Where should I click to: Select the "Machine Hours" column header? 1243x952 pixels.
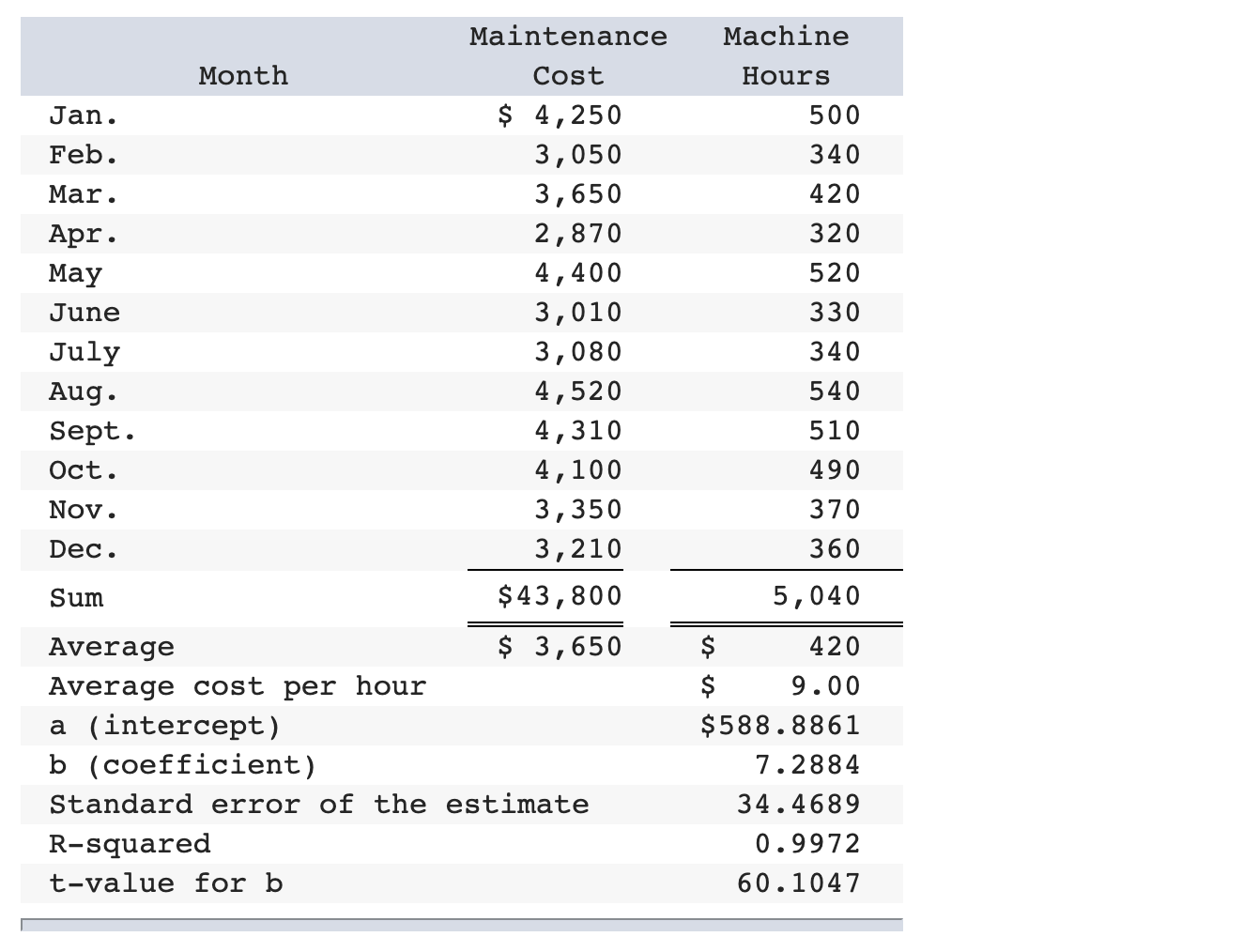click(x=786, y=56)
